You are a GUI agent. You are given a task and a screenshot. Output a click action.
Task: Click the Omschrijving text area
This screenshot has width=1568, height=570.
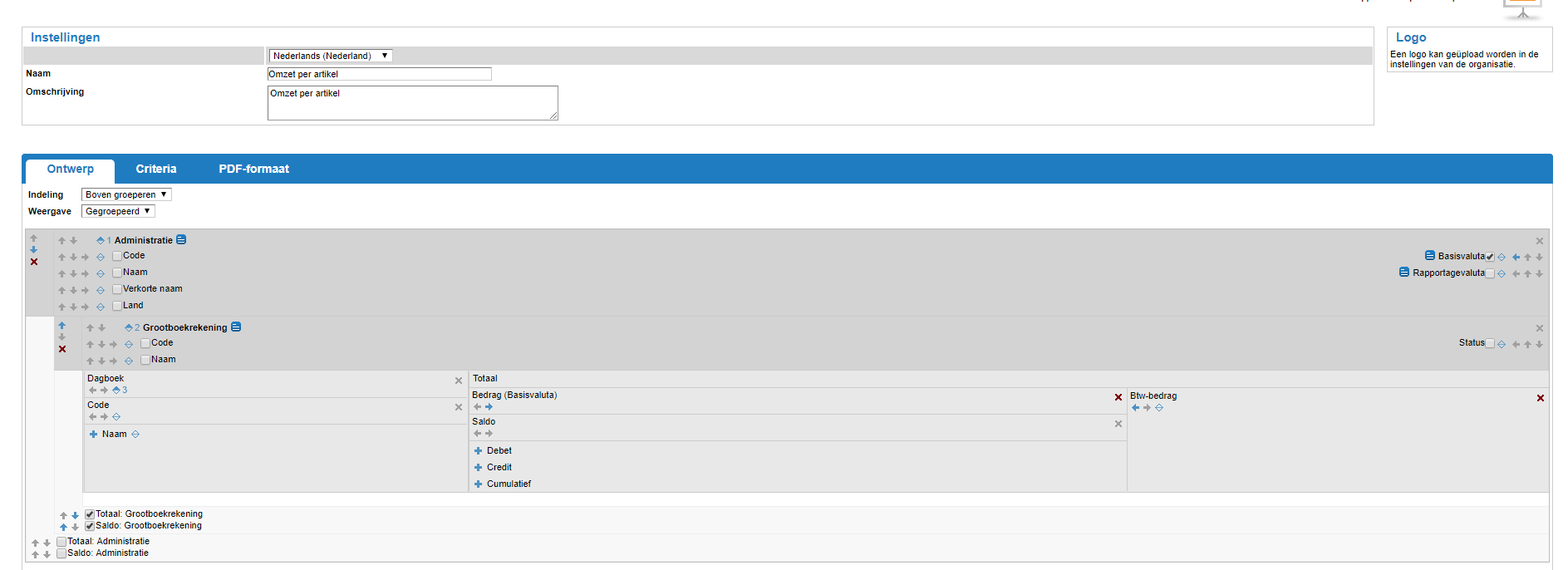pos(412,103)
